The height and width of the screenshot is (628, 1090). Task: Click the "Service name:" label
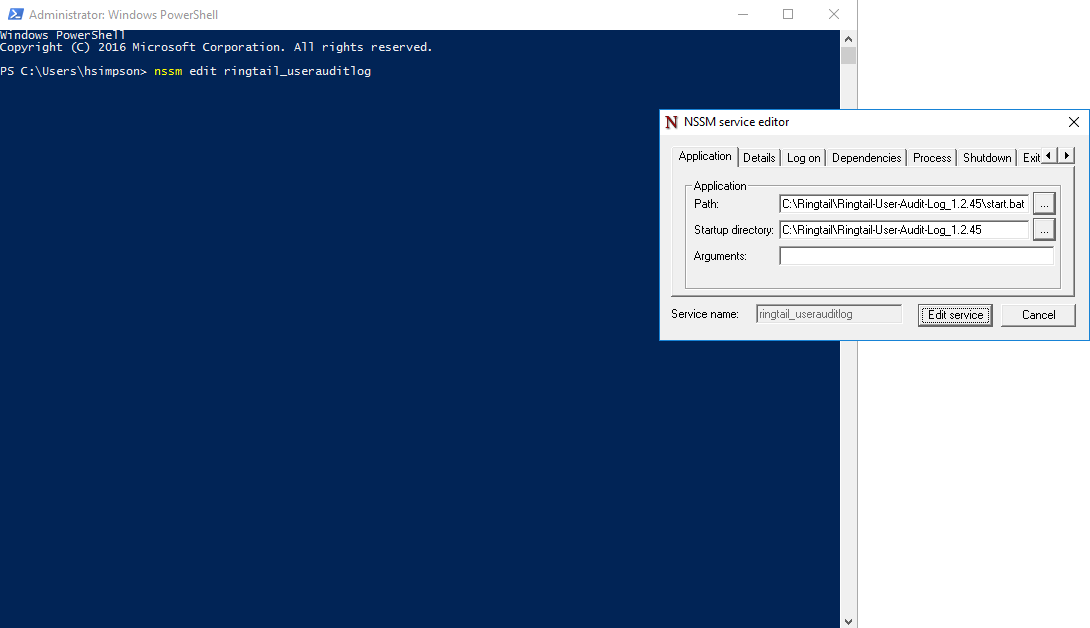coord(704,314)
